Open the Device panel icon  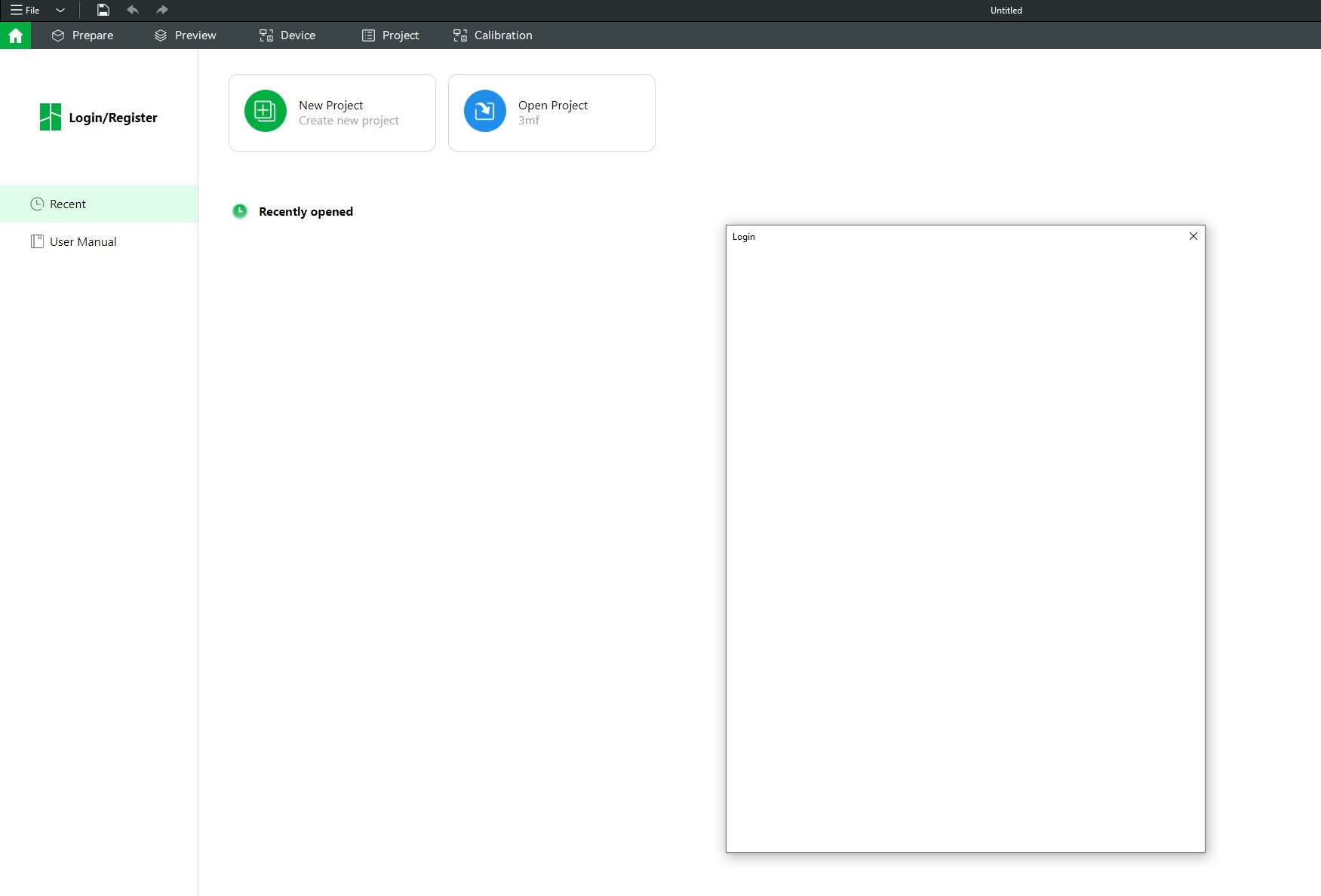tap(266, 35)
